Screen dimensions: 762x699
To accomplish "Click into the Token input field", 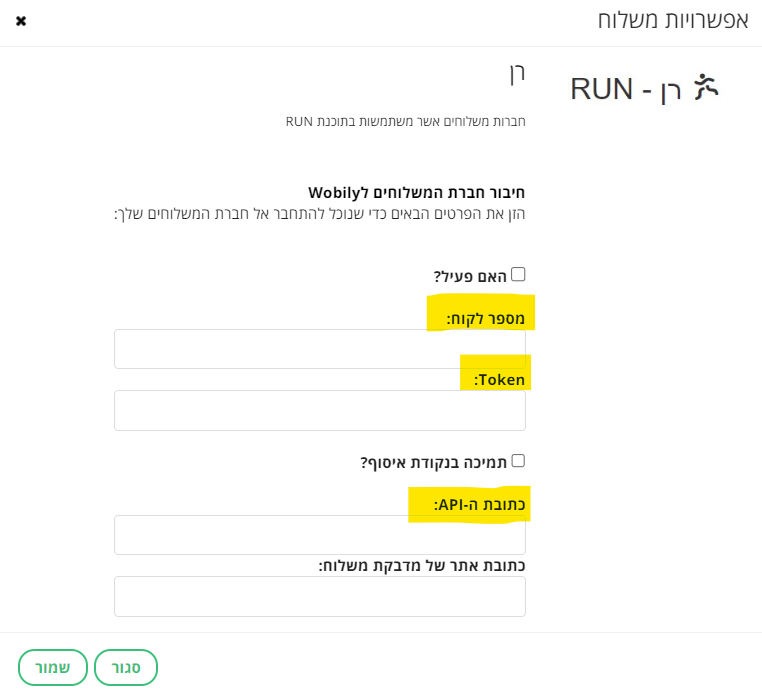I will point(320,410).
